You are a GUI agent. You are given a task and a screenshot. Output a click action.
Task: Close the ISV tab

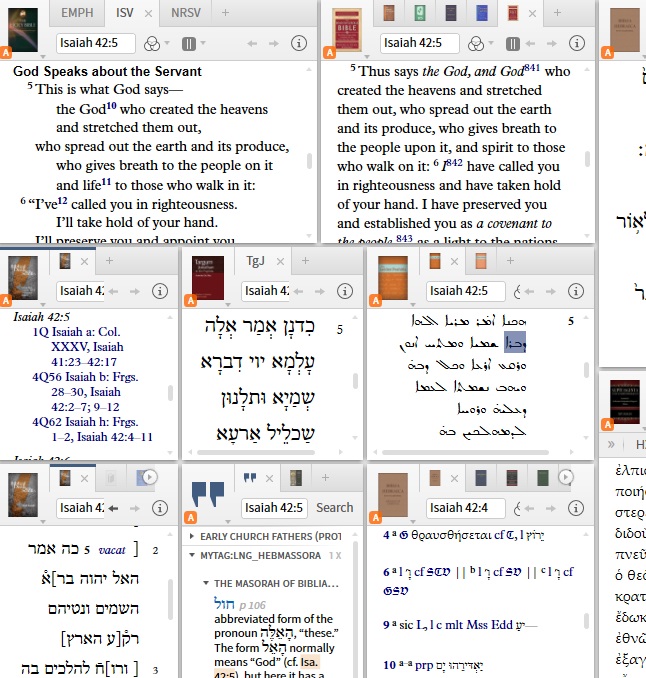[148, 14]
